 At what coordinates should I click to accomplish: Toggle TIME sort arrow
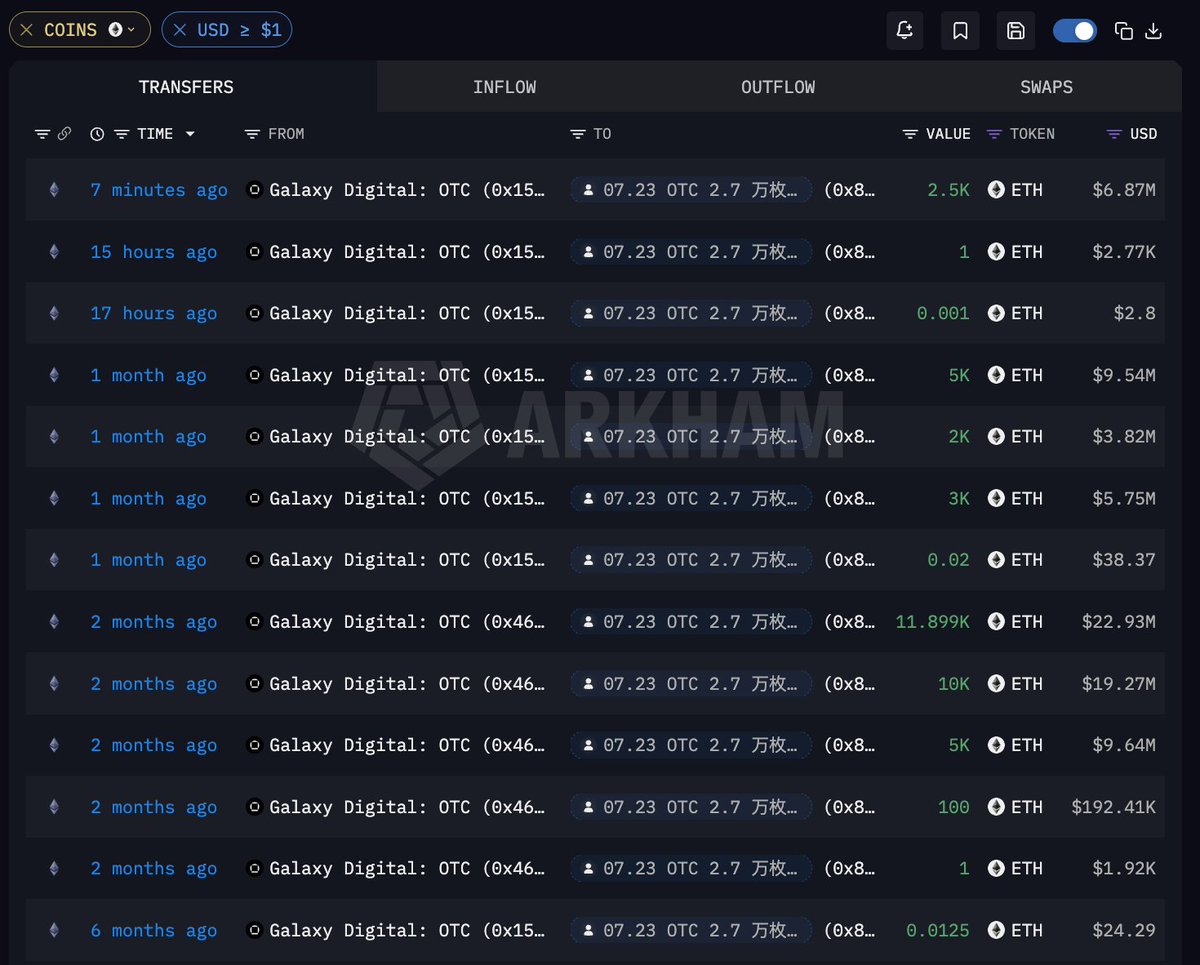click(190, 134)
